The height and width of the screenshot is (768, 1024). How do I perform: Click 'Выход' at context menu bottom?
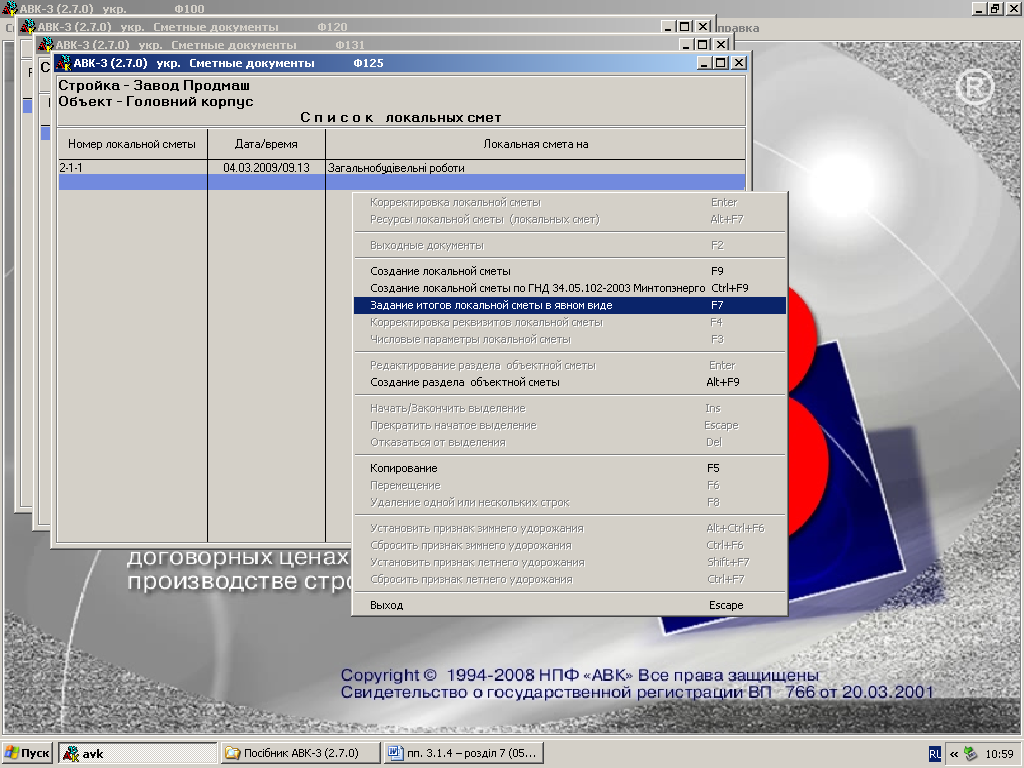569,605
